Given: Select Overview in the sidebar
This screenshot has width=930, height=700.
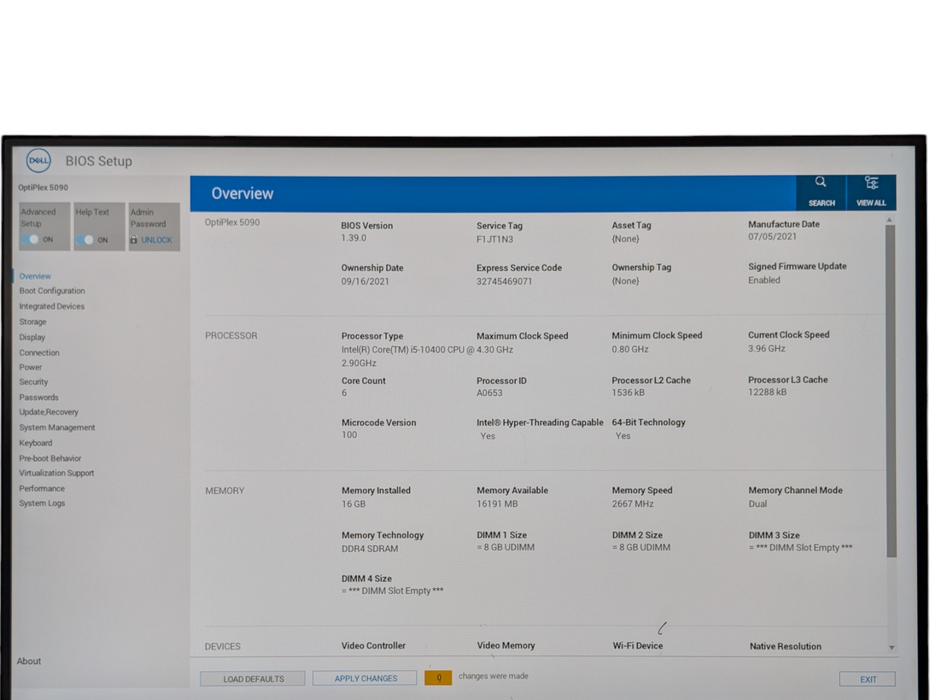Looking at the screenshot, I should pos(35,276).
